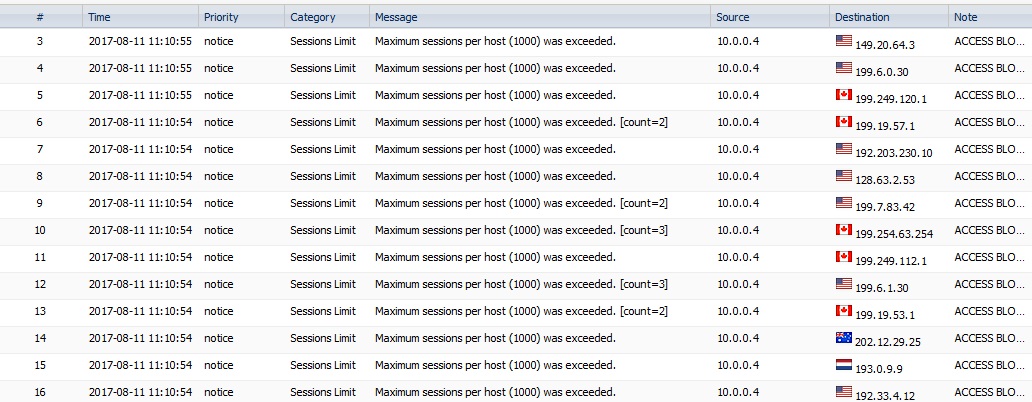1032x402 pixels.
Task: Click the Category column header
Action: pyautogui.click(x=312, y=17)
